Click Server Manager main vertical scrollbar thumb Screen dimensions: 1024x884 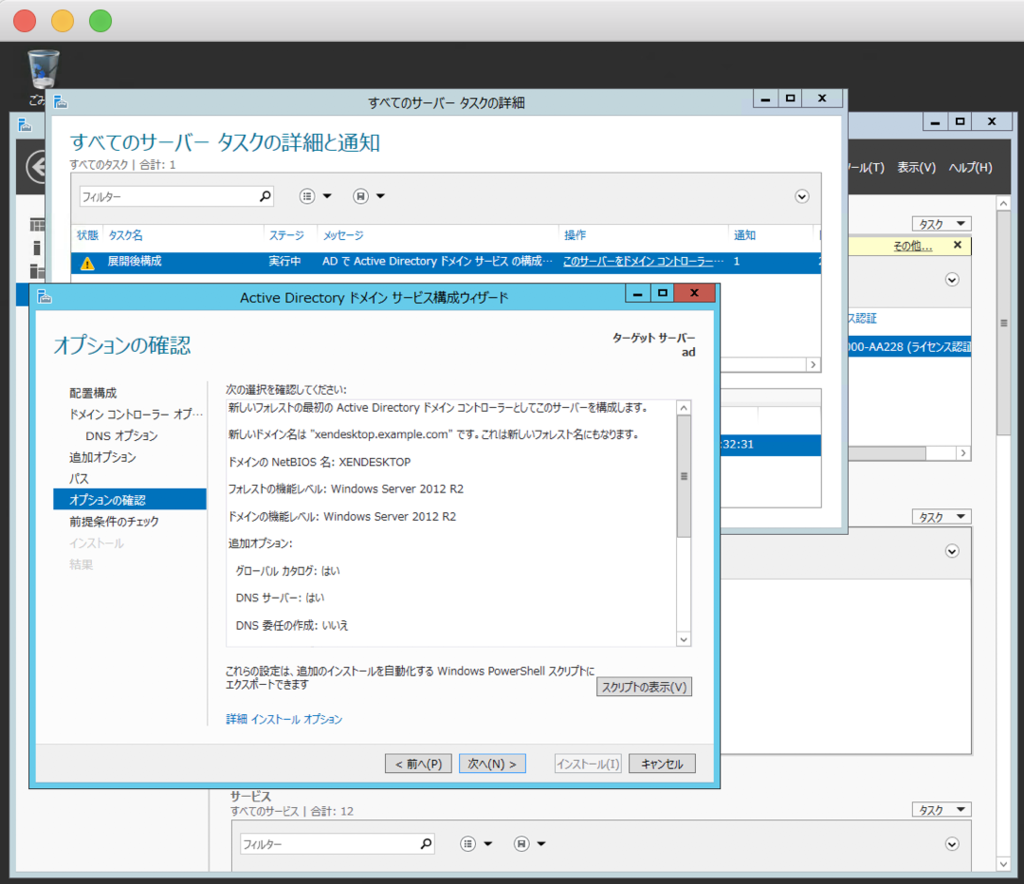click(1004, 322)
